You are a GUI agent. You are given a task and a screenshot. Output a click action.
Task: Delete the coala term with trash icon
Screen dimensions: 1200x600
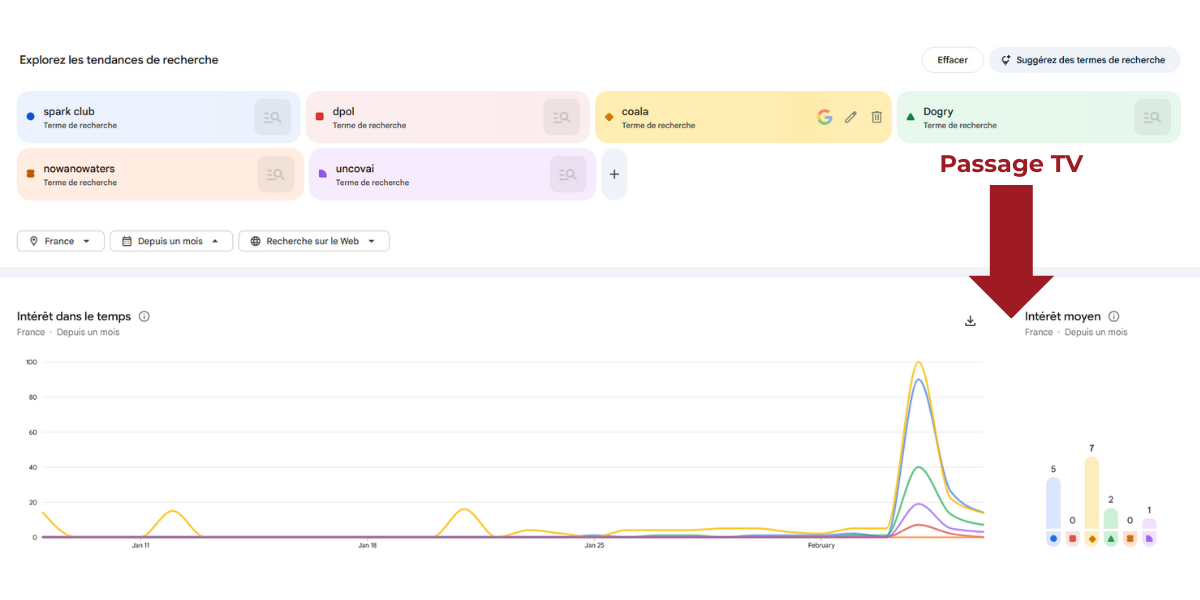(x=876, y=117)
